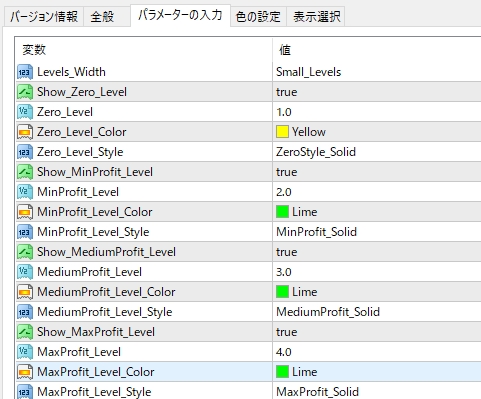This screenshot has height=399, width=481.
Task: Select the MinProfit_Level_Style variable name
Action: [x=93, y=232]
